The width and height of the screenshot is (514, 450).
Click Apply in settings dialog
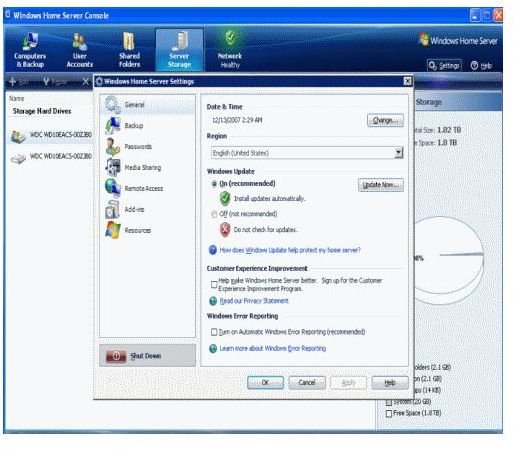(348, 383)
